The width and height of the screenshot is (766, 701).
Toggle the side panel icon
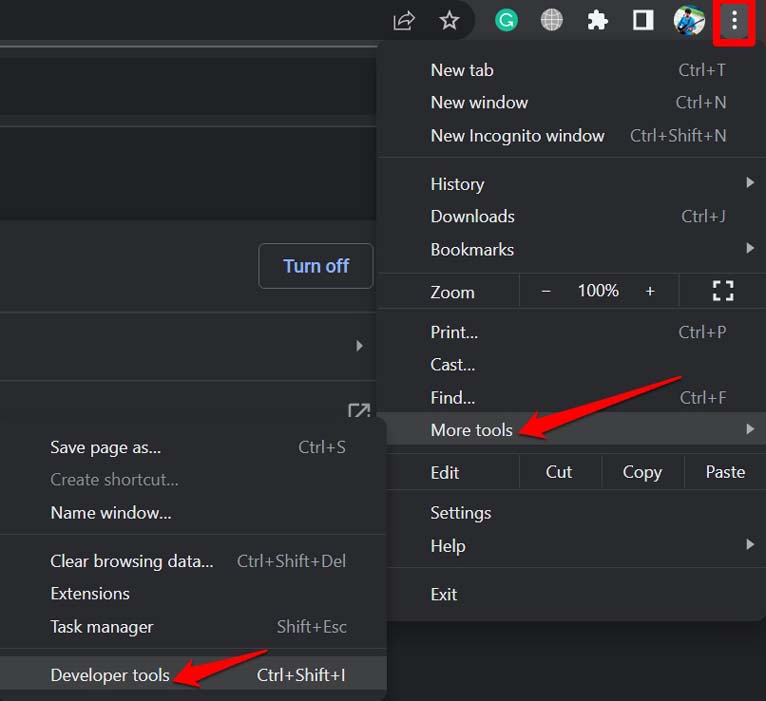[x=643, y=21]
